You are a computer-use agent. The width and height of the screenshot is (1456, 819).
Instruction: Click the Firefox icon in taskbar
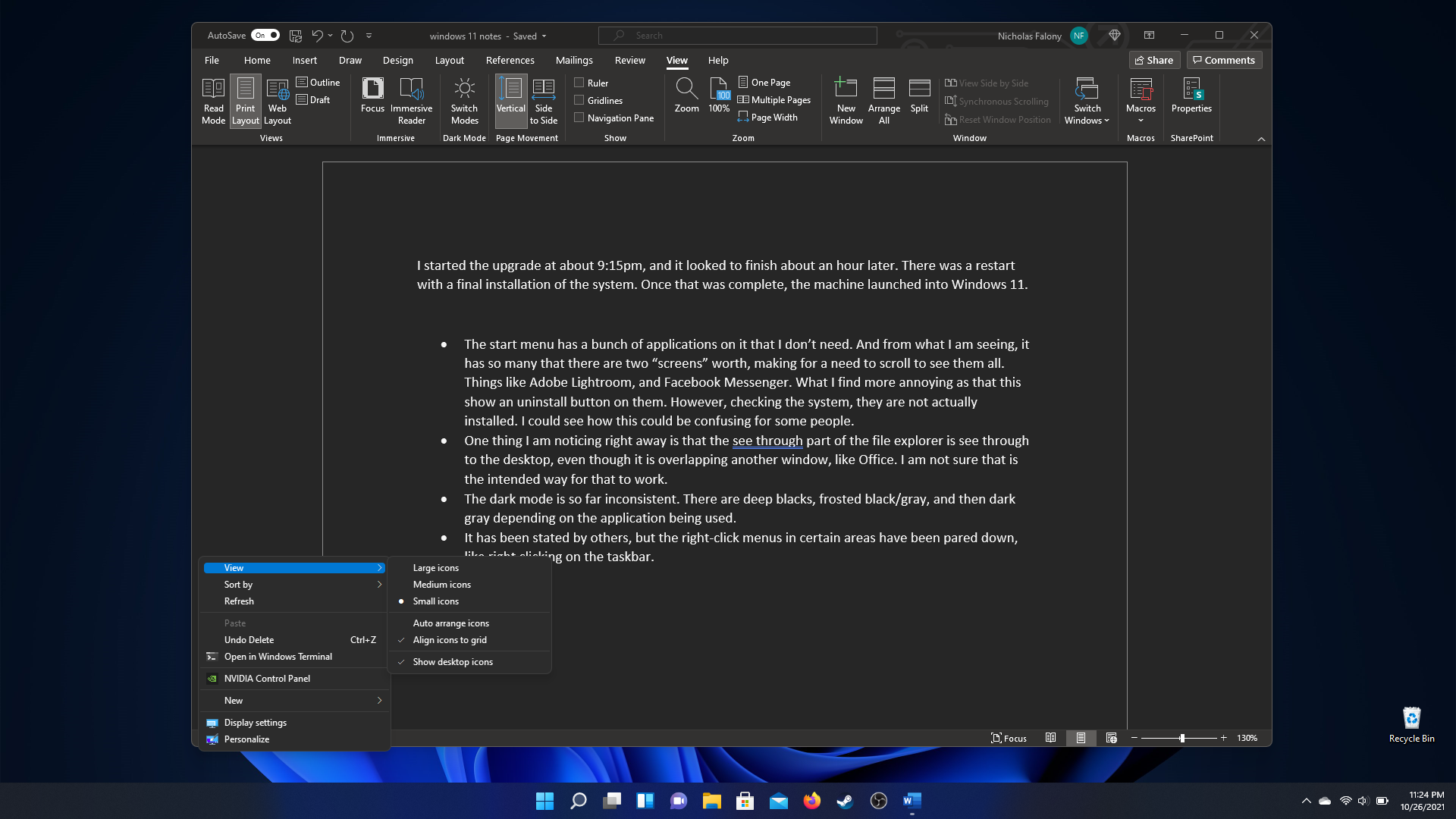click(x=811, y=800)
